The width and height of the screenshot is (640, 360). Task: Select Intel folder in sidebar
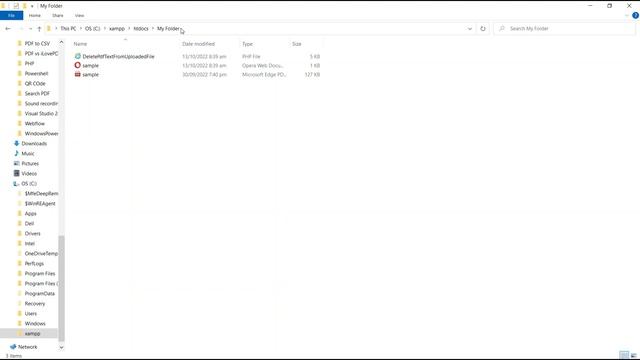[30, 243]
